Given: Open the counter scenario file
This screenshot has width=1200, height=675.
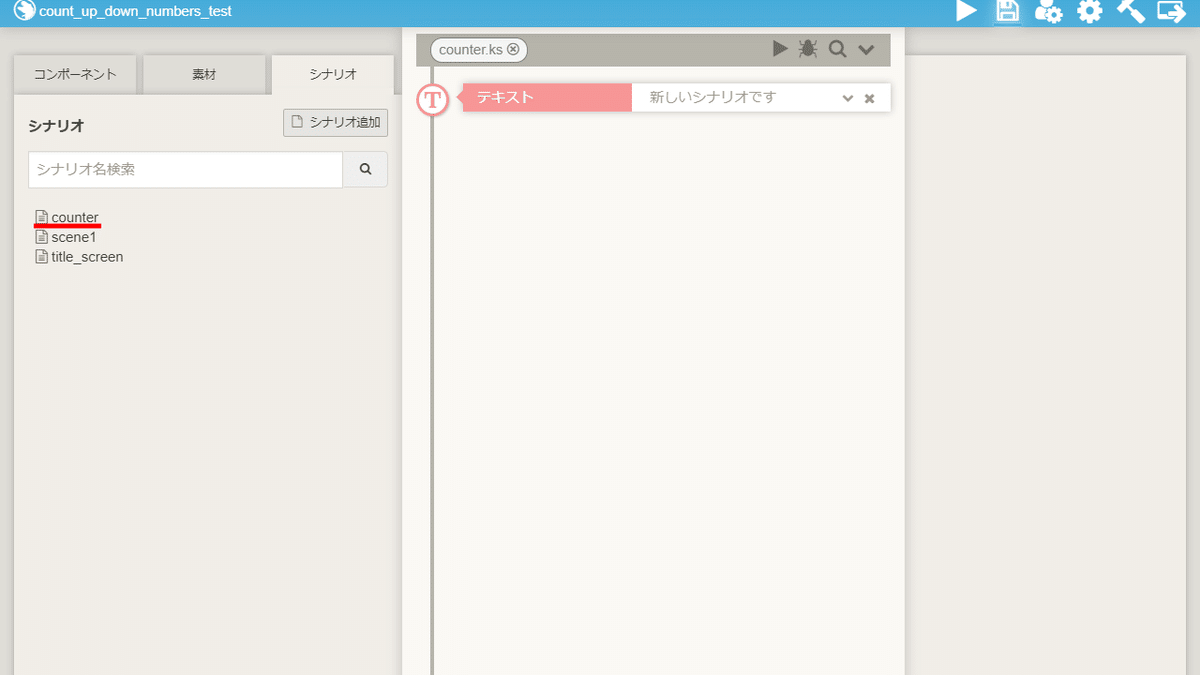Looking at the screenshot, I should pos(67,217).
